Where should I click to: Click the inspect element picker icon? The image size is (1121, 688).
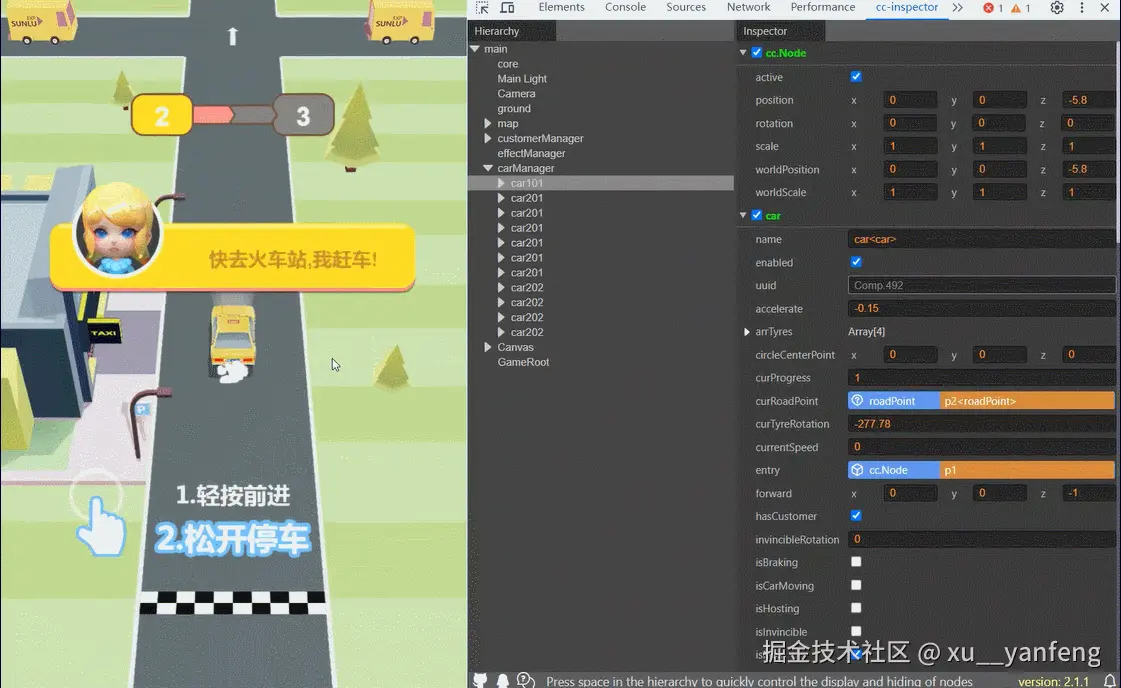pyautogui.click(x=483, y=7)
